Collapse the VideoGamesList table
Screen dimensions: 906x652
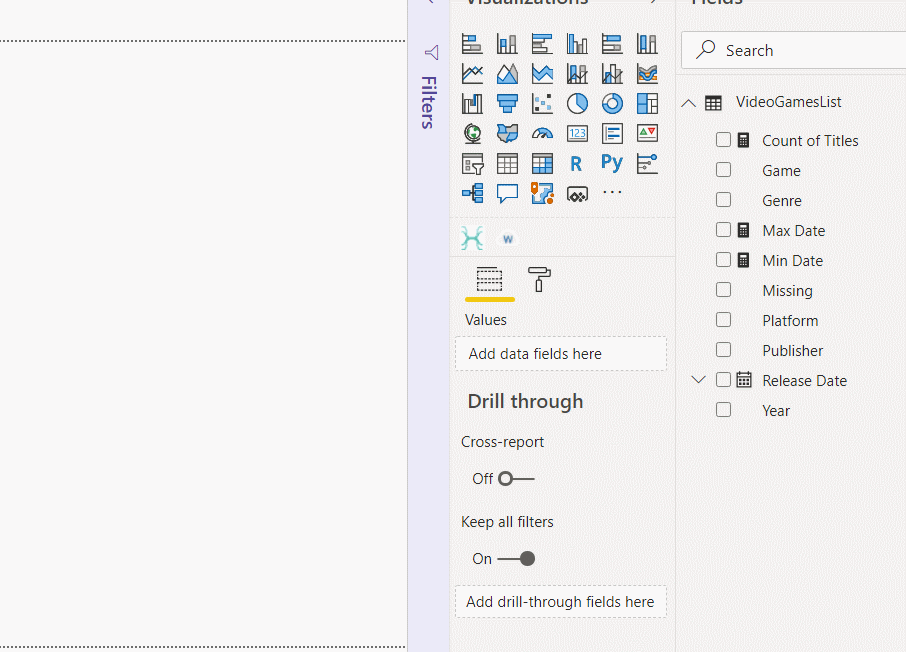coord(688,103)
